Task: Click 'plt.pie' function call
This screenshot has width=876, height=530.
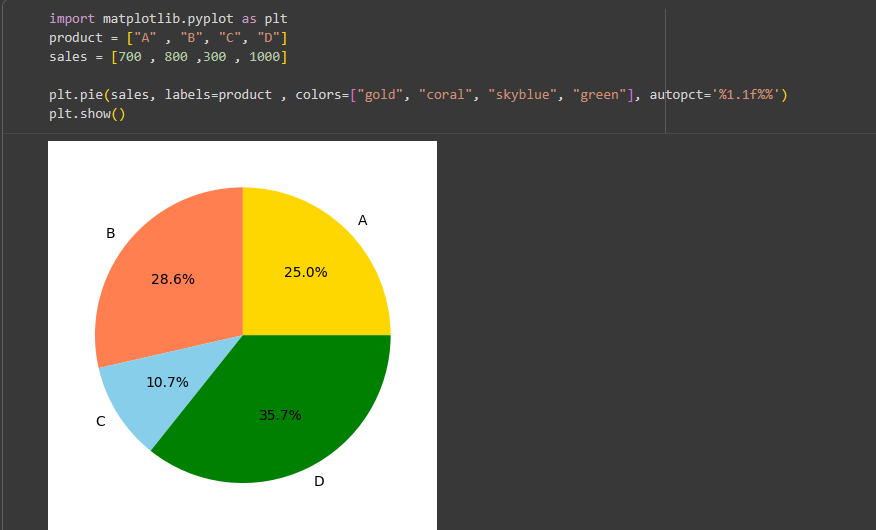Action: 76,95
